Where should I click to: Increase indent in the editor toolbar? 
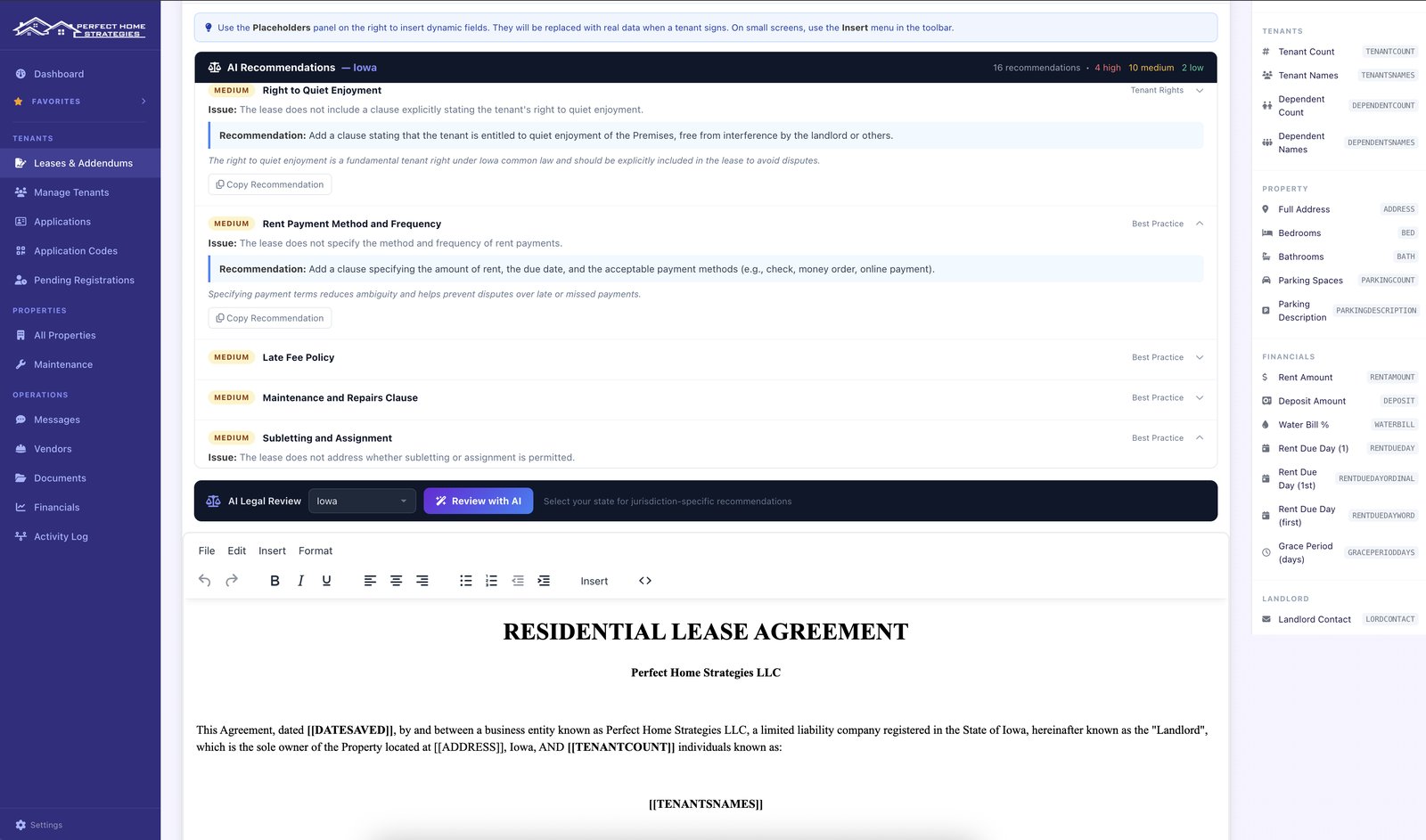tap(544, 581)
